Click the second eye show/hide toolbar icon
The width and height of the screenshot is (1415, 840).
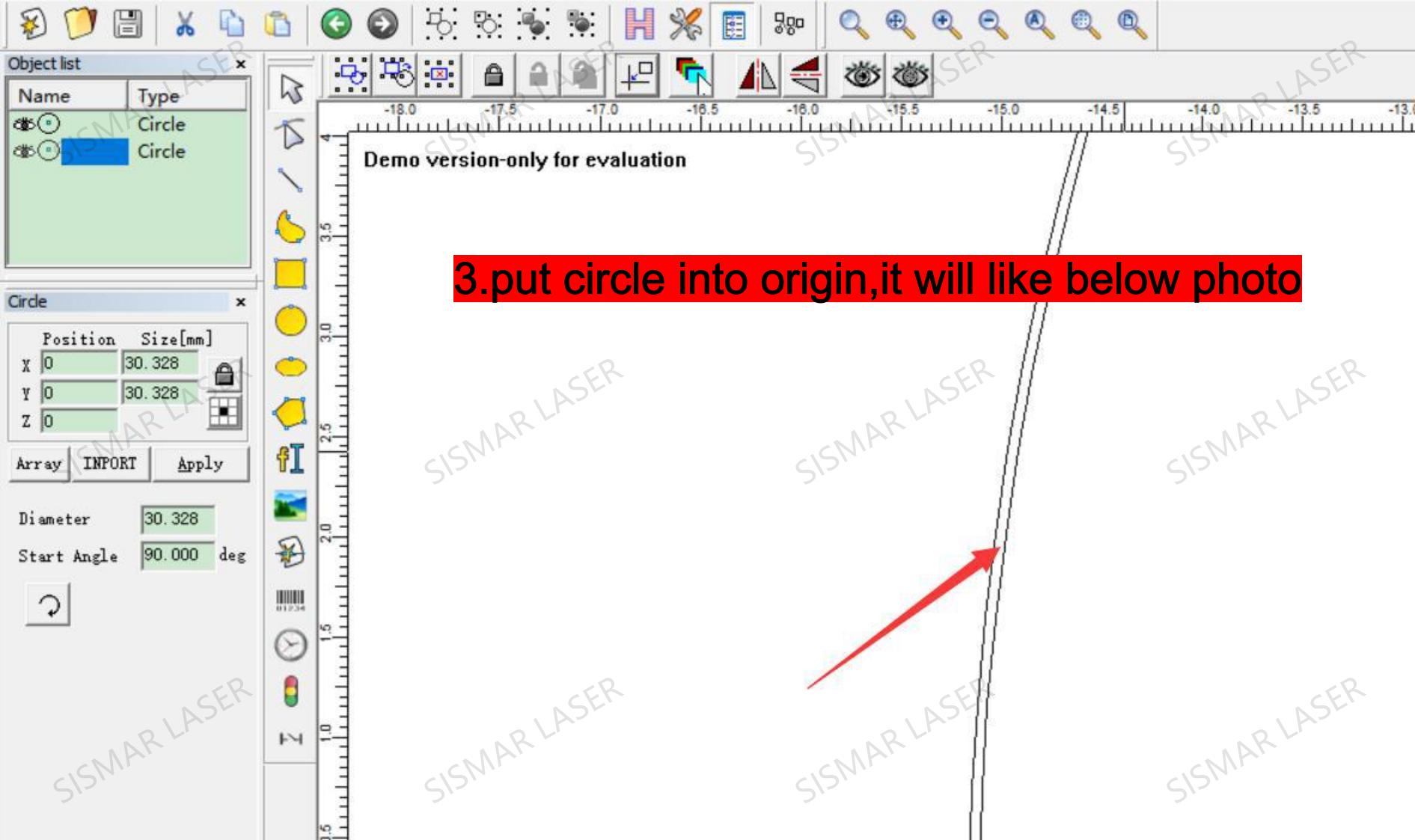tap(909, 75)
